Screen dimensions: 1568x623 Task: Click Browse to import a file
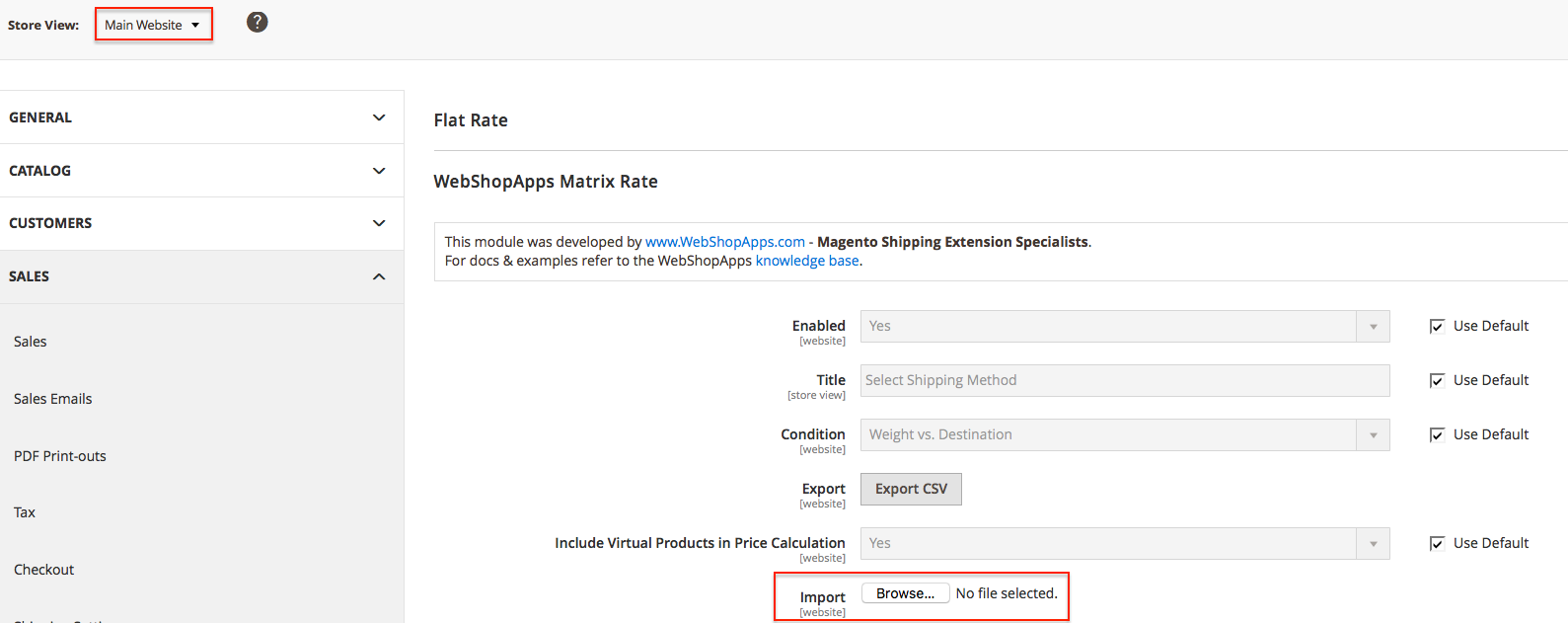click(x=905, y=593)
